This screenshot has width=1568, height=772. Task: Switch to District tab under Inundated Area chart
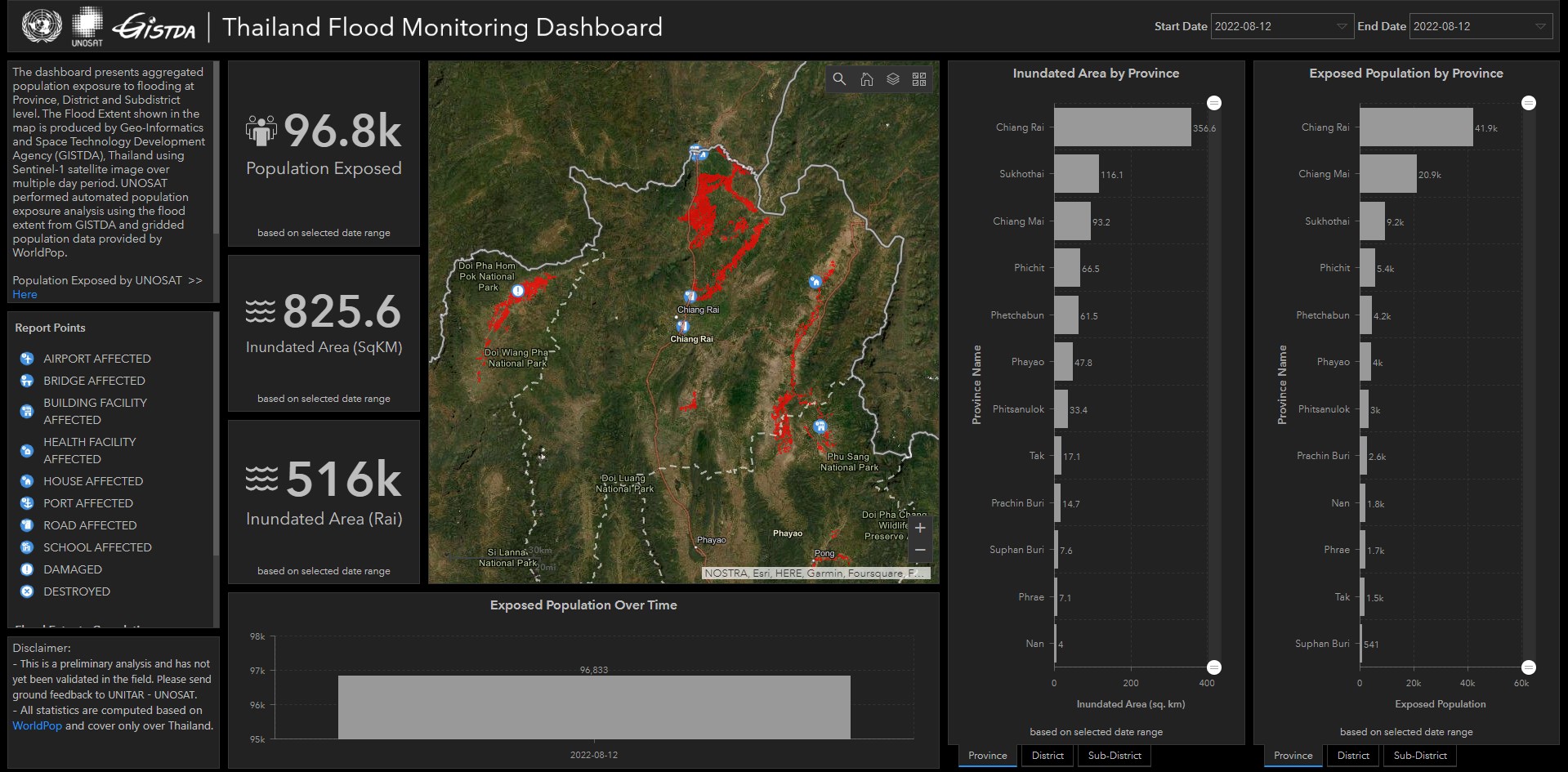tap(1048, 756)
